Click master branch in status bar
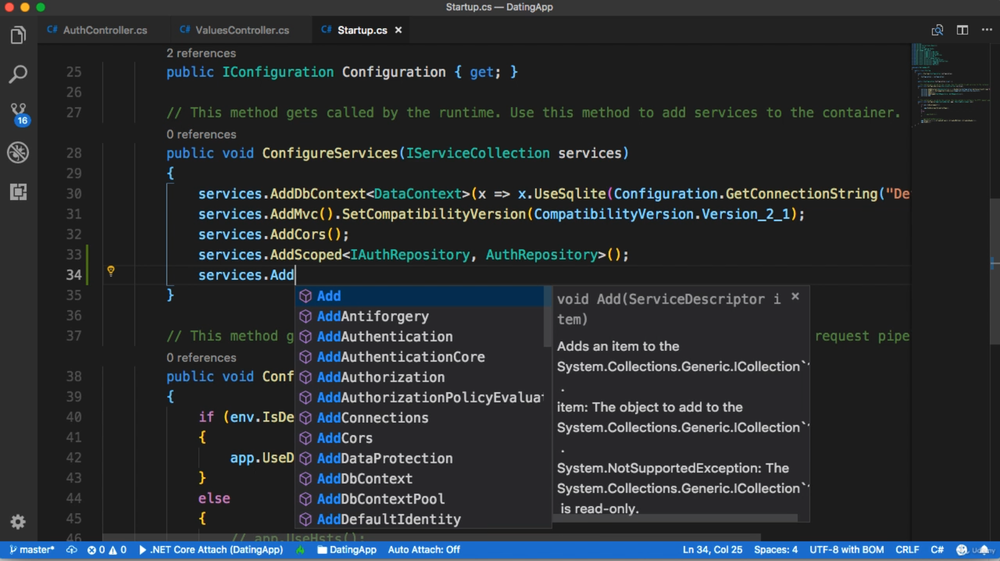 pyautogui.click(x=32, y=550)
